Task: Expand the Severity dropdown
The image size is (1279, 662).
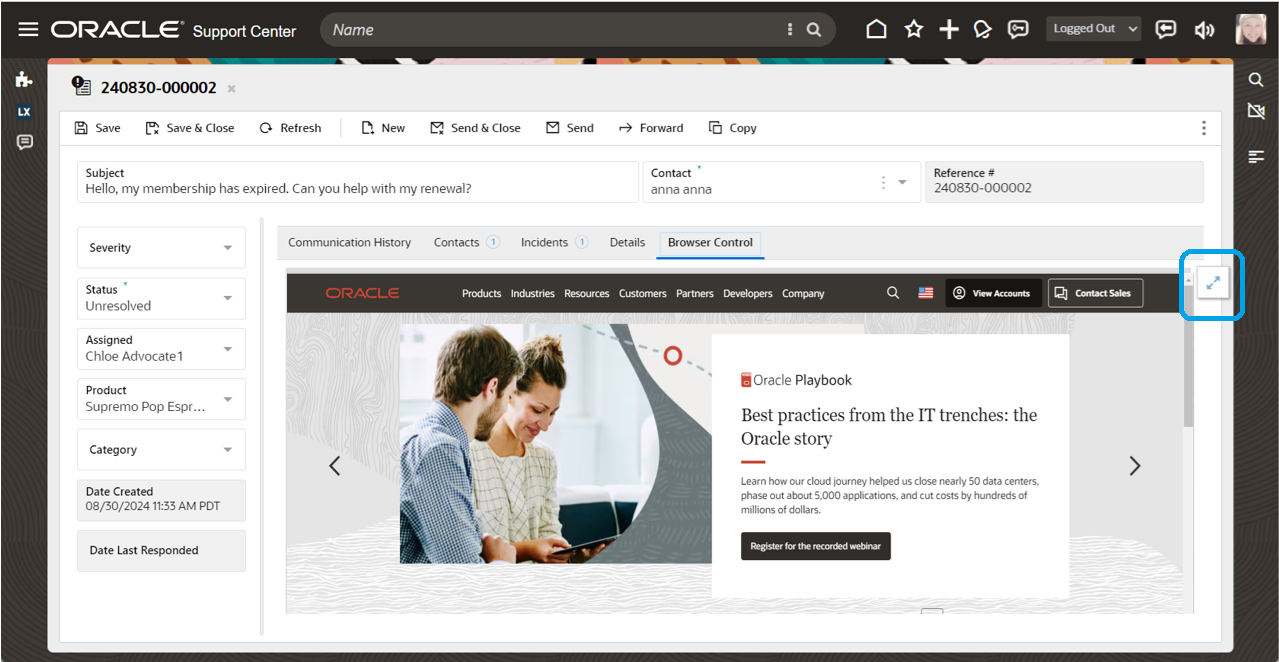Action: coord(162,248)
